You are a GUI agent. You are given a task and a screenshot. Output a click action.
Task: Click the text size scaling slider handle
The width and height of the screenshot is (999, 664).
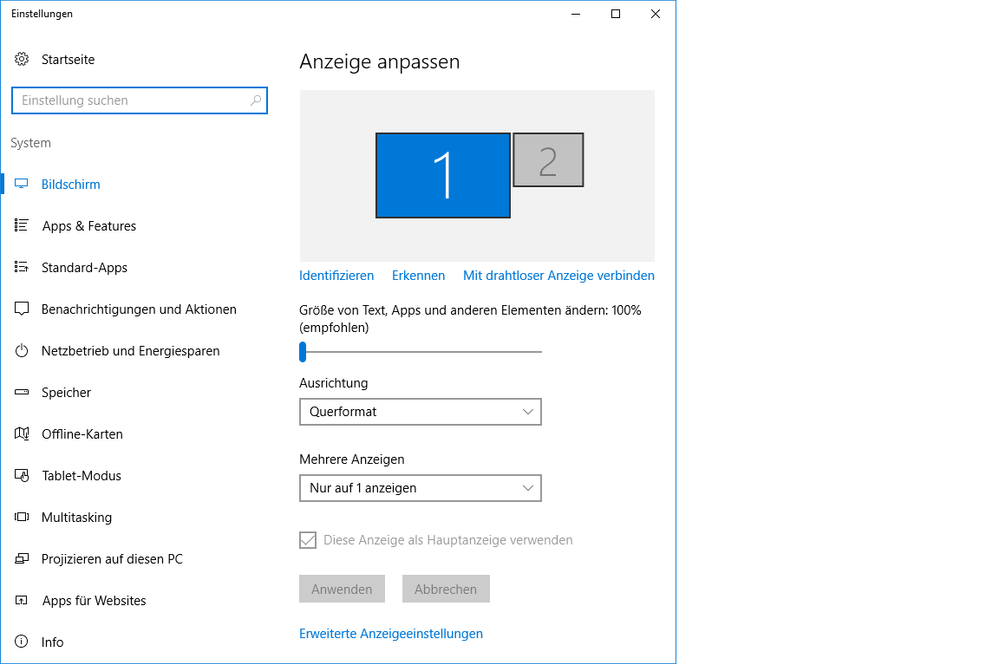[x=303, y=352]
